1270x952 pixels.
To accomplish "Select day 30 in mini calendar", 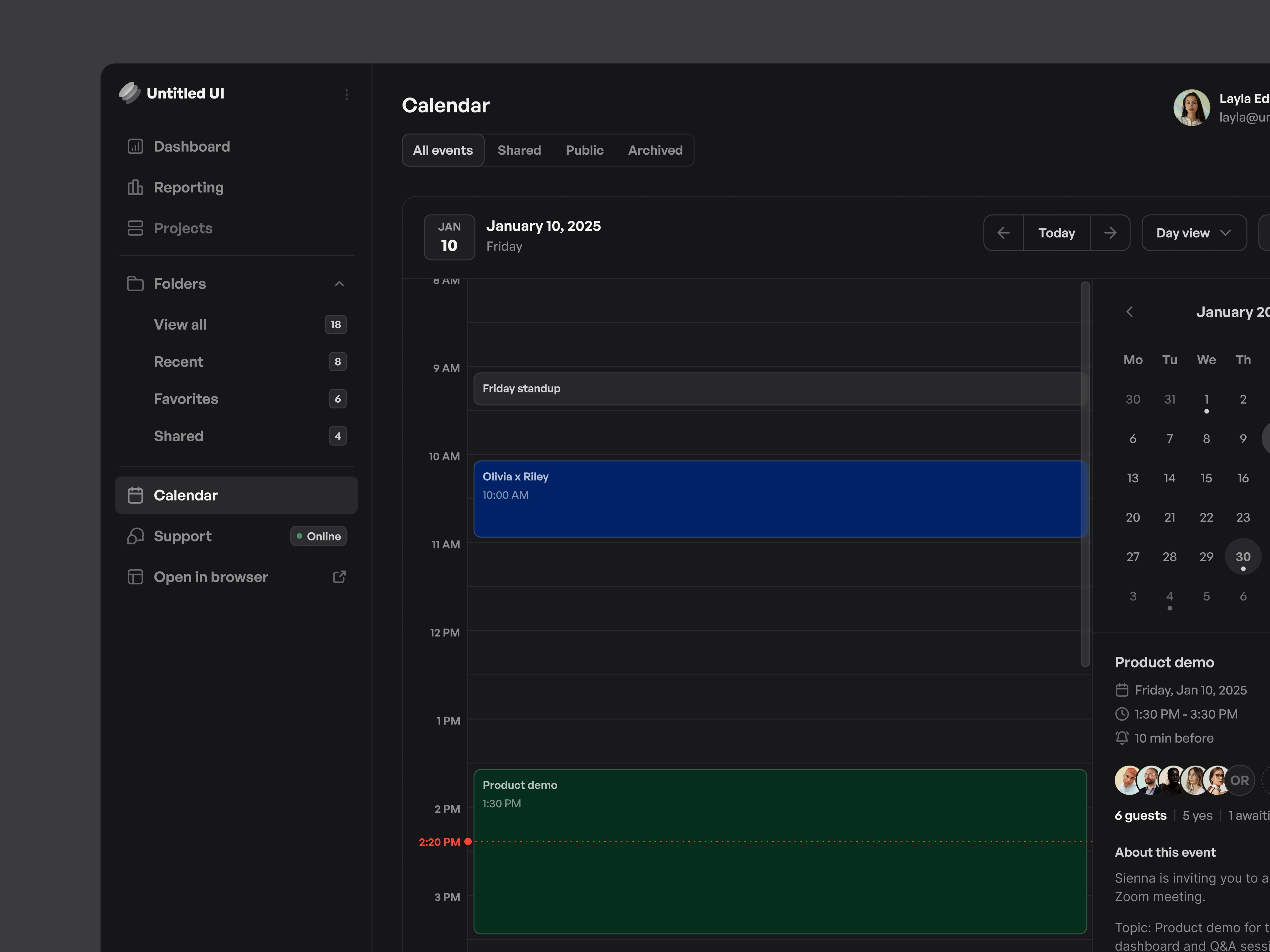I will pos(1243,557).
